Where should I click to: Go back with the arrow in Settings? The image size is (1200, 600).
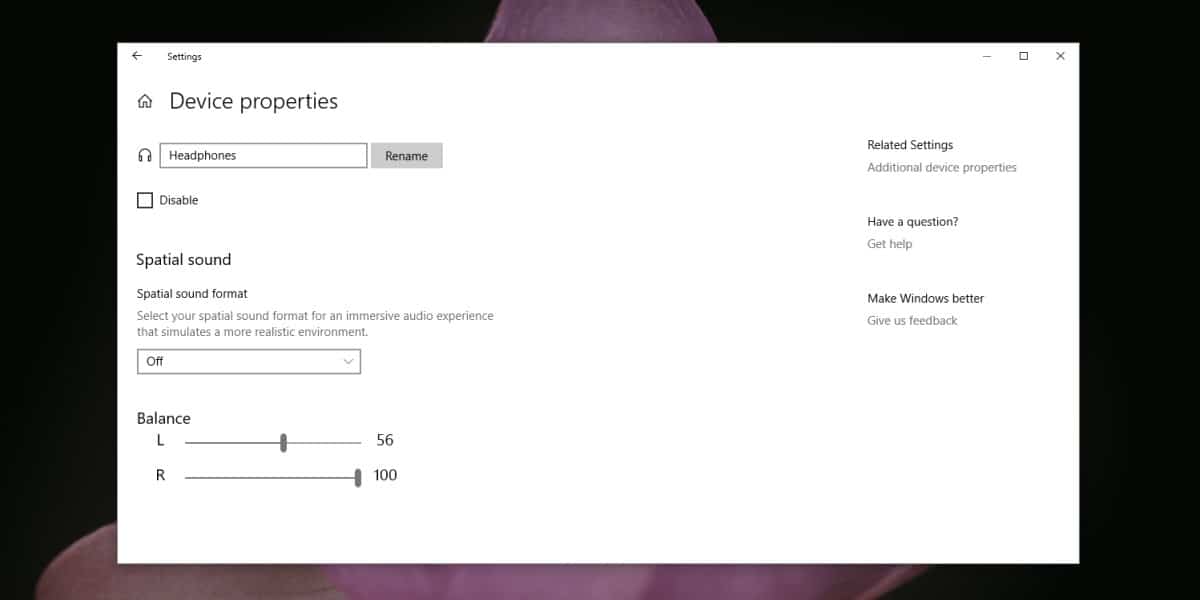point(137,56)
